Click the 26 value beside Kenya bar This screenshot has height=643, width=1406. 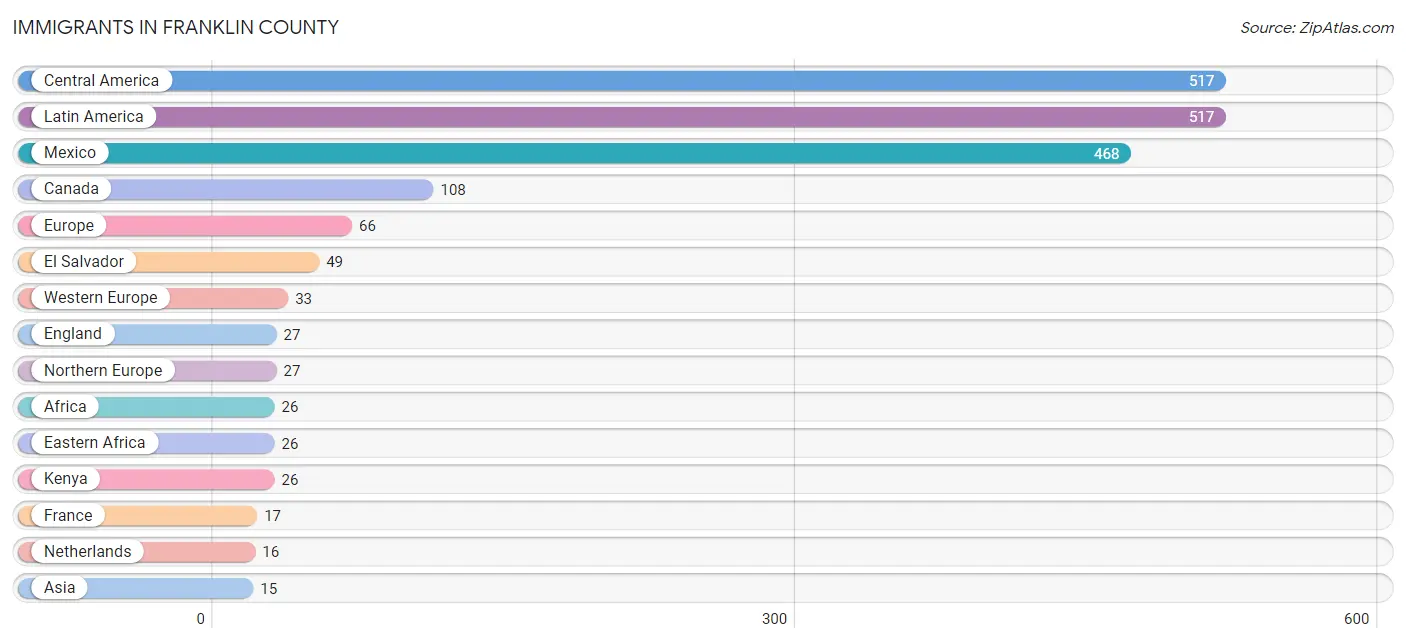(290, 480)
